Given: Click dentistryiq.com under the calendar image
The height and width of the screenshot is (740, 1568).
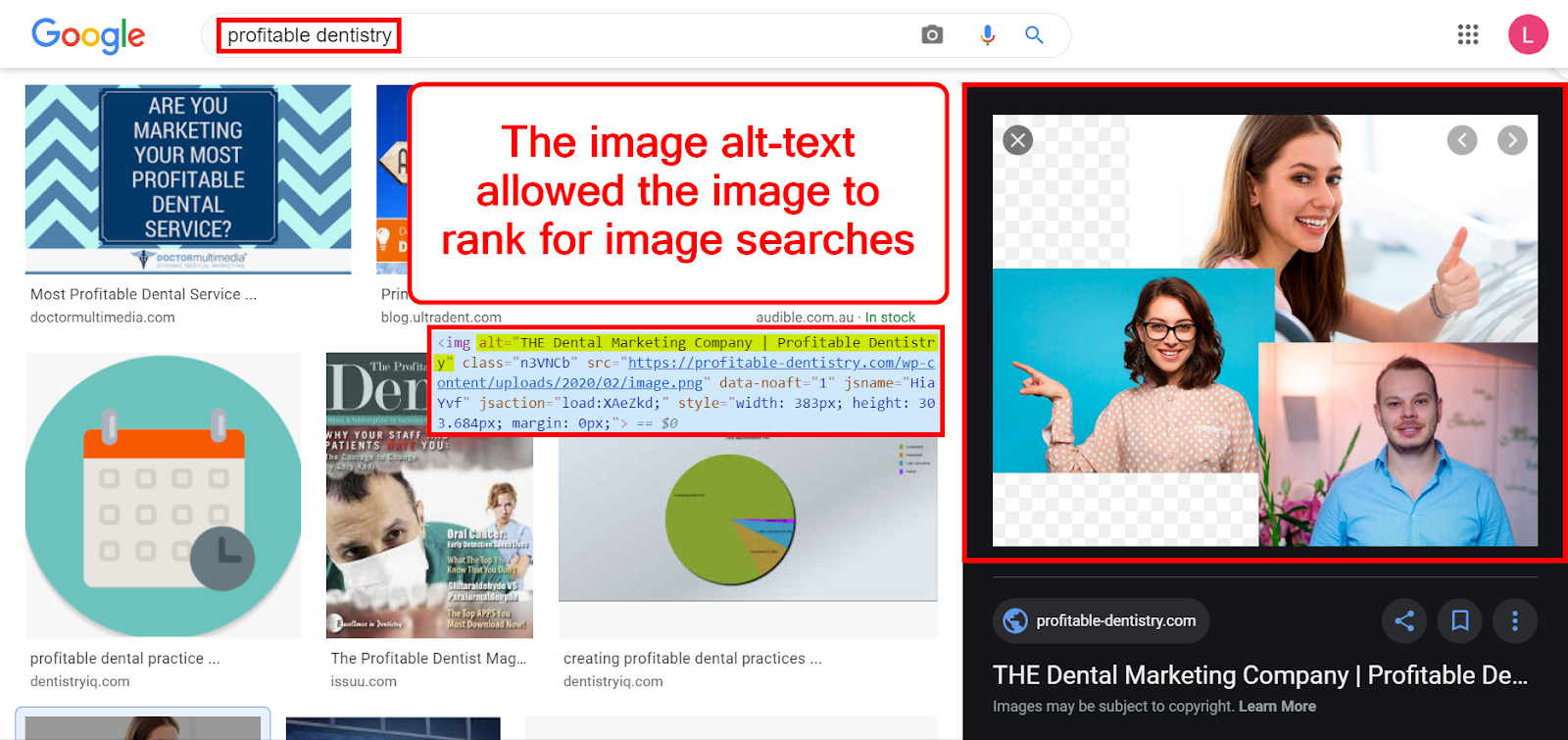Looking at the screenshot, I should pyautogui.click(x=79, y=681).
